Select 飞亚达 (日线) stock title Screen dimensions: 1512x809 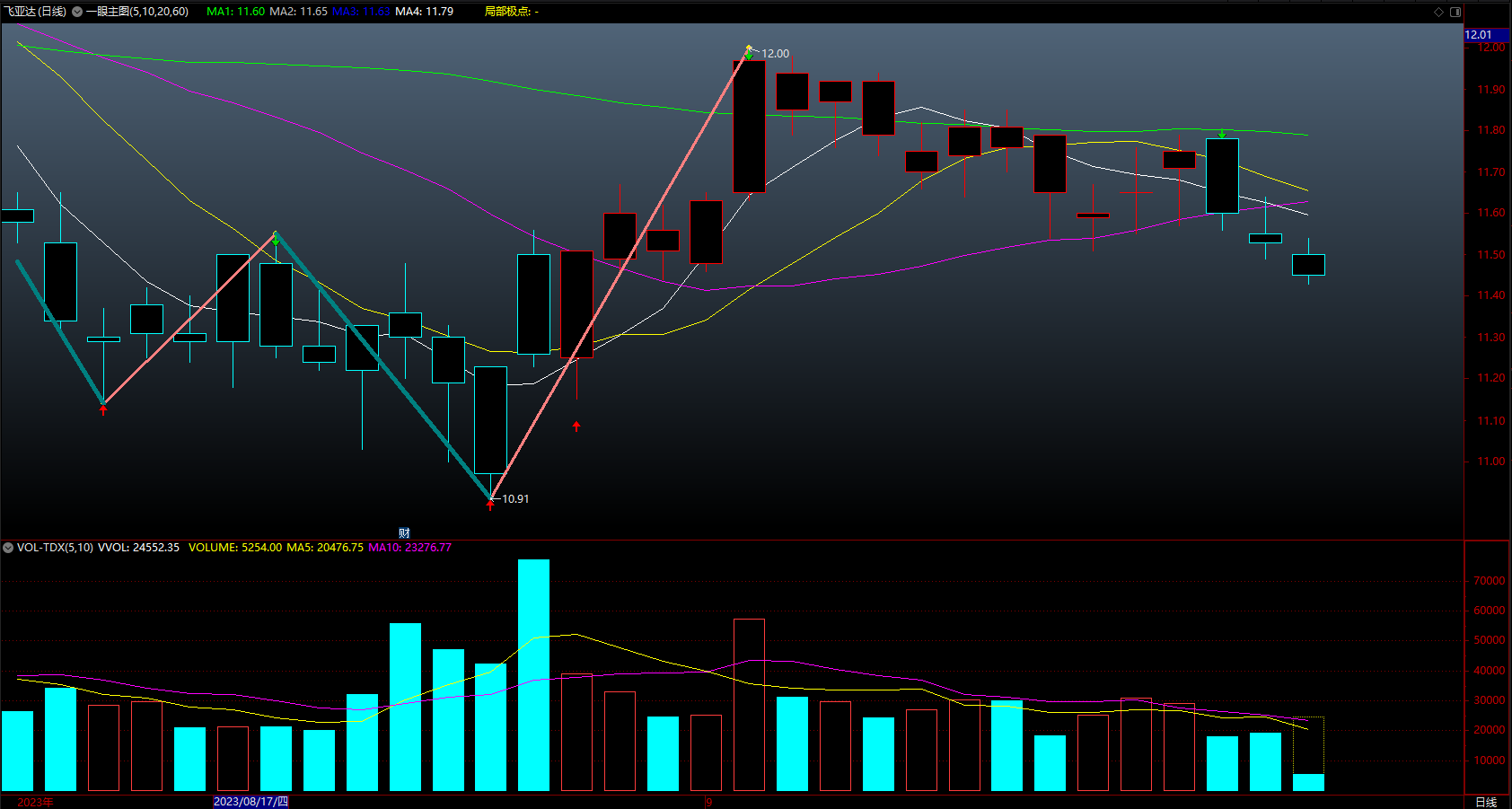click(34, 12)
